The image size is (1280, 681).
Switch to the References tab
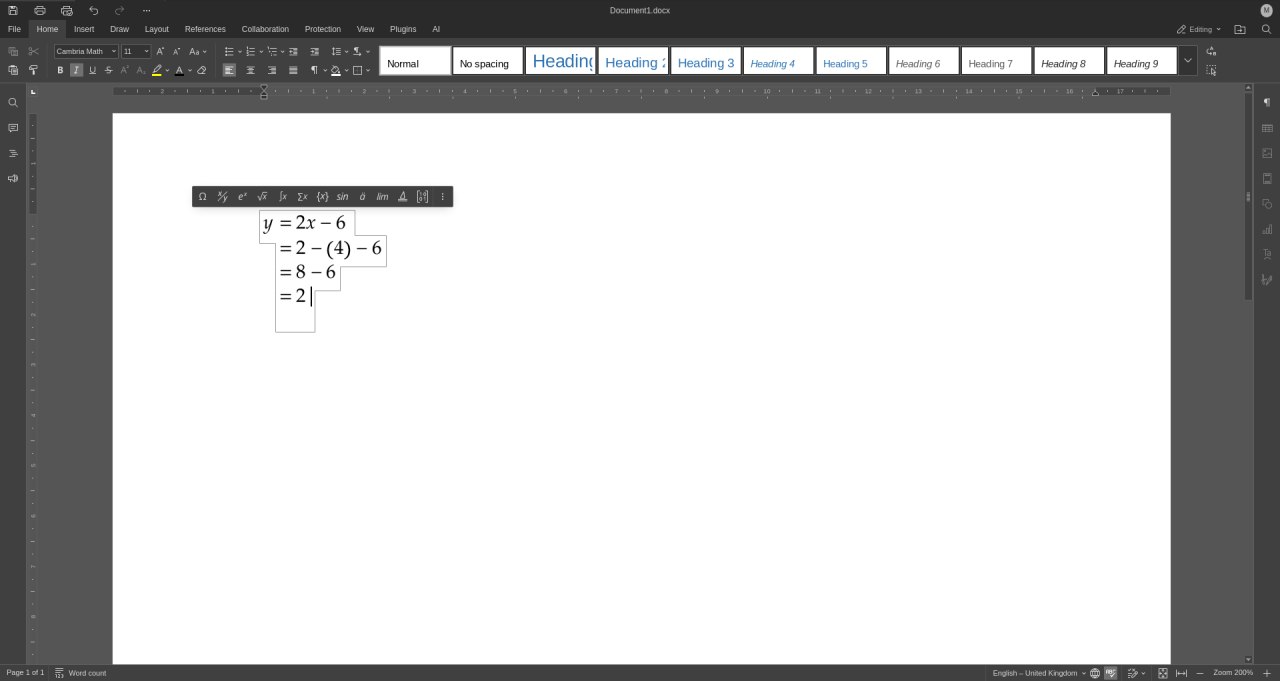205,29
